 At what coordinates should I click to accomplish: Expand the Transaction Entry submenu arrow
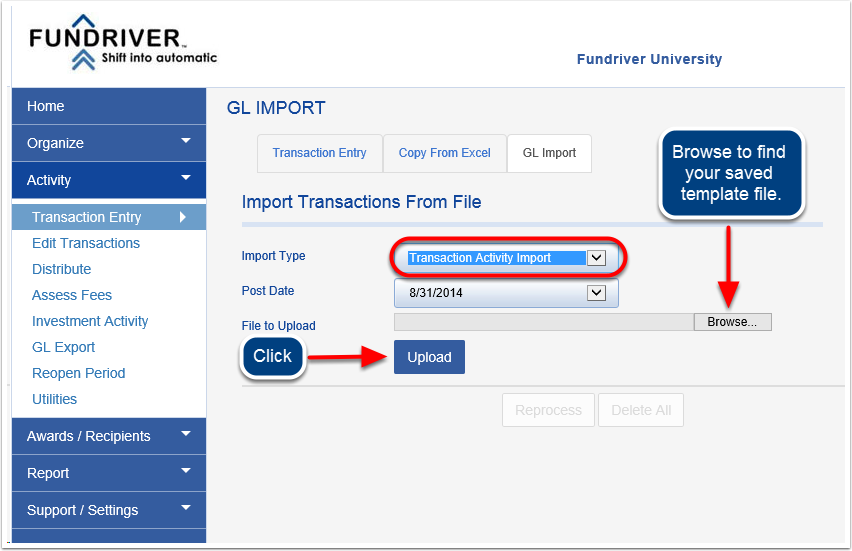[183, 217]
